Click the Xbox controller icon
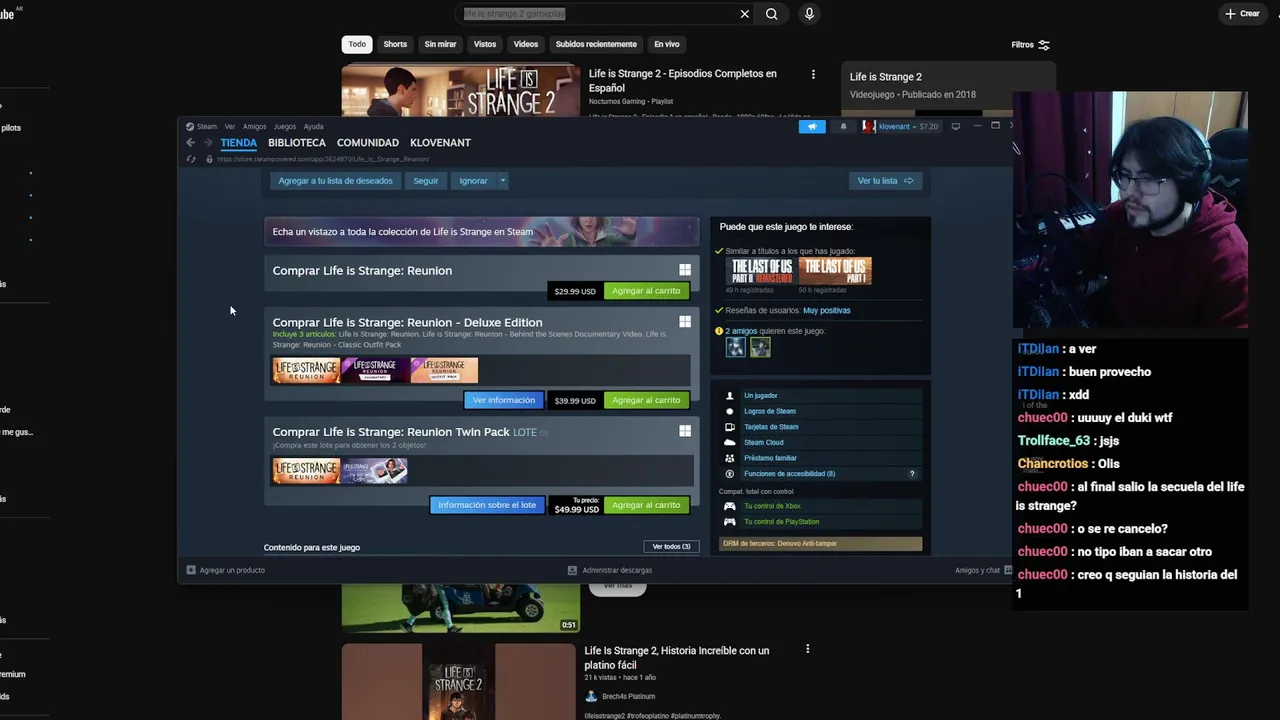1280x720 pixels. tap(730, 506)
